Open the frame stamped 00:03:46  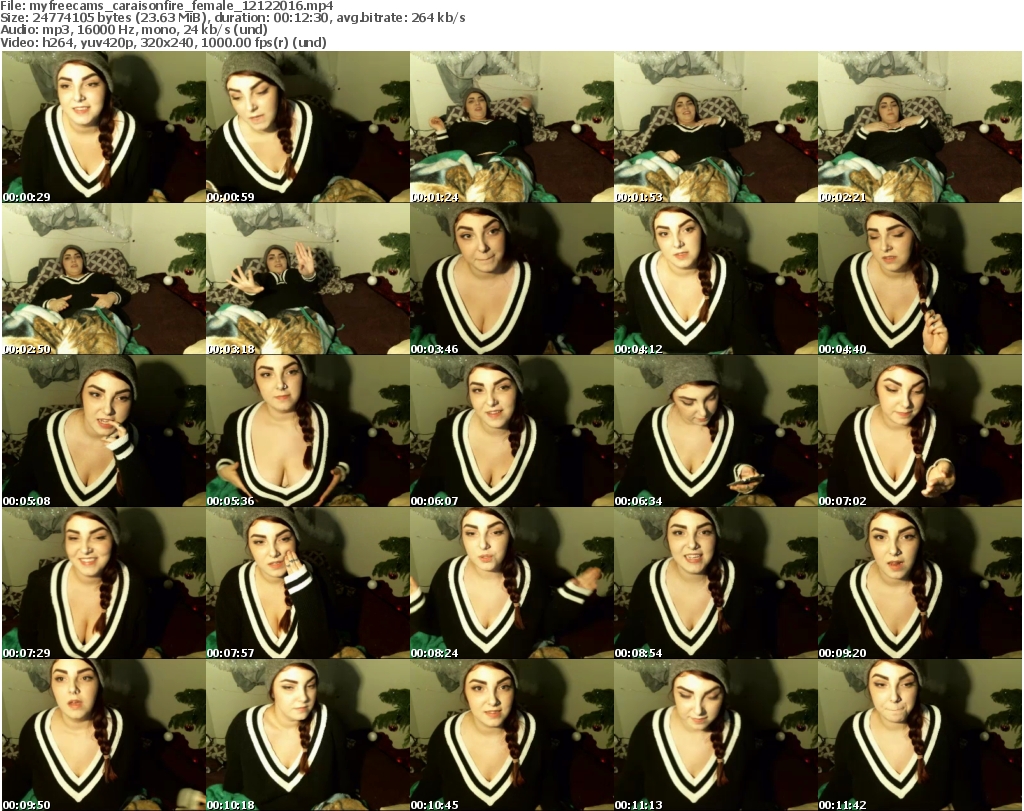coord(511,279)
